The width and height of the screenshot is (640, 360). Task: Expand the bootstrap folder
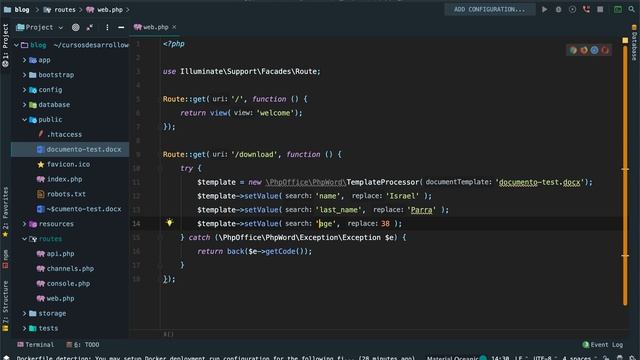[24, 75]
